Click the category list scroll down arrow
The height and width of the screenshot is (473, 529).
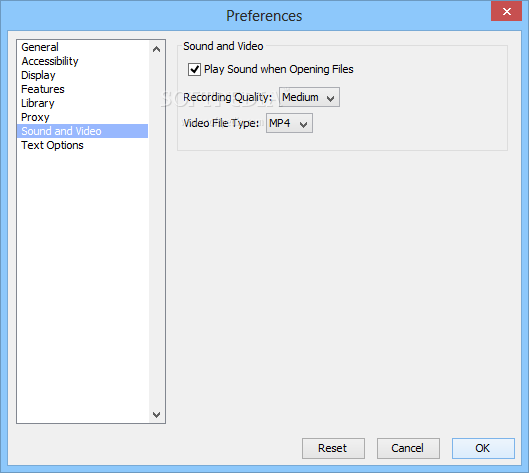[156, 415]
